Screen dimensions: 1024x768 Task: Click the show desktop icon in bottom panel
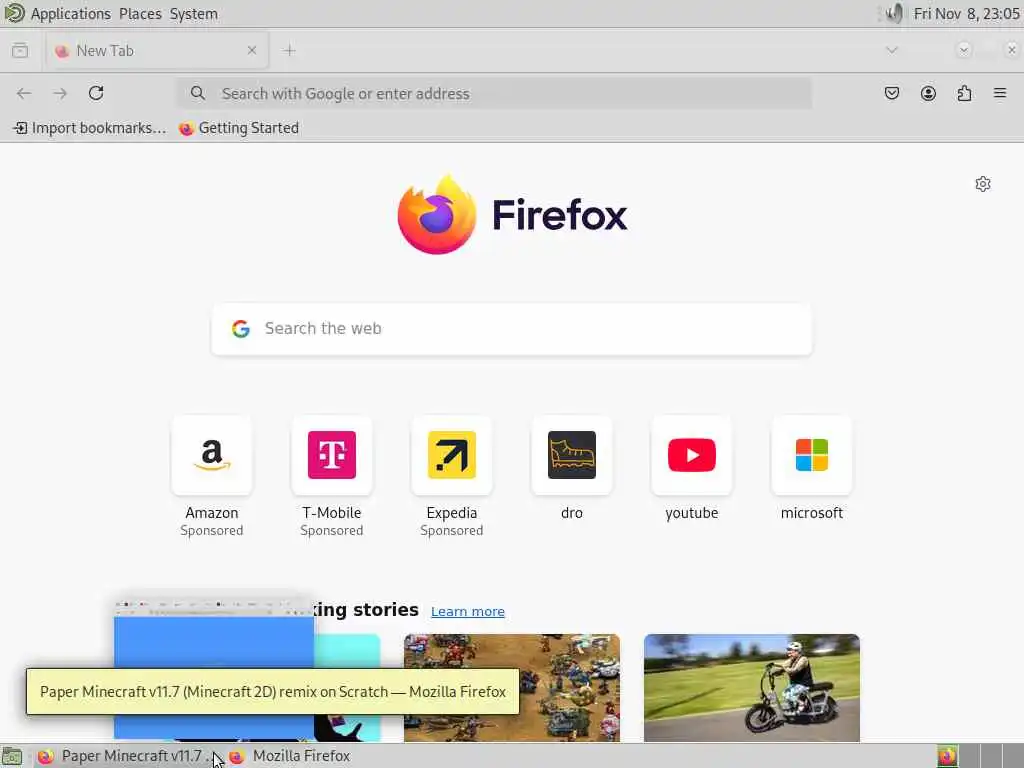pos(12,756)
